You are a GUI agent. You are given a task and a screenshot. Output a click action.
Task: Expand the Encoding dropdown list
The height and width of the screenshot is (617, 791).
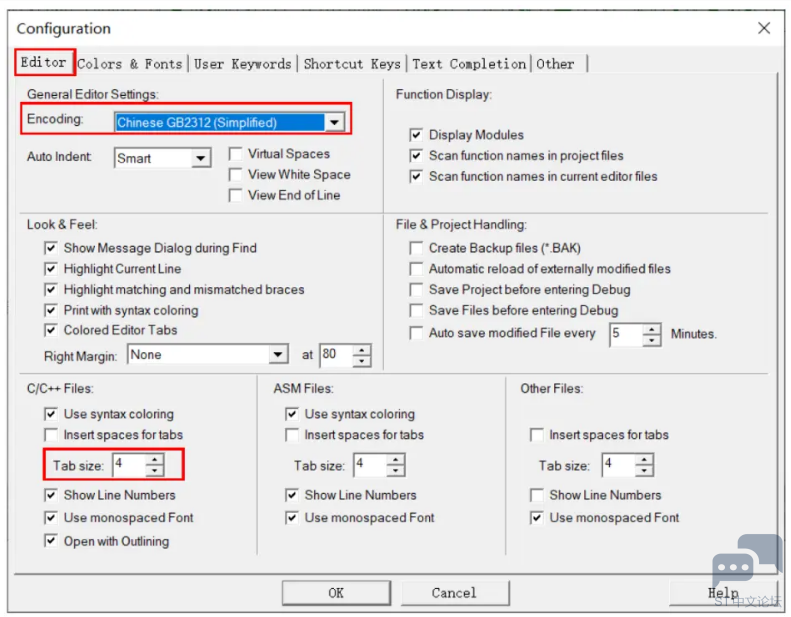334,122
